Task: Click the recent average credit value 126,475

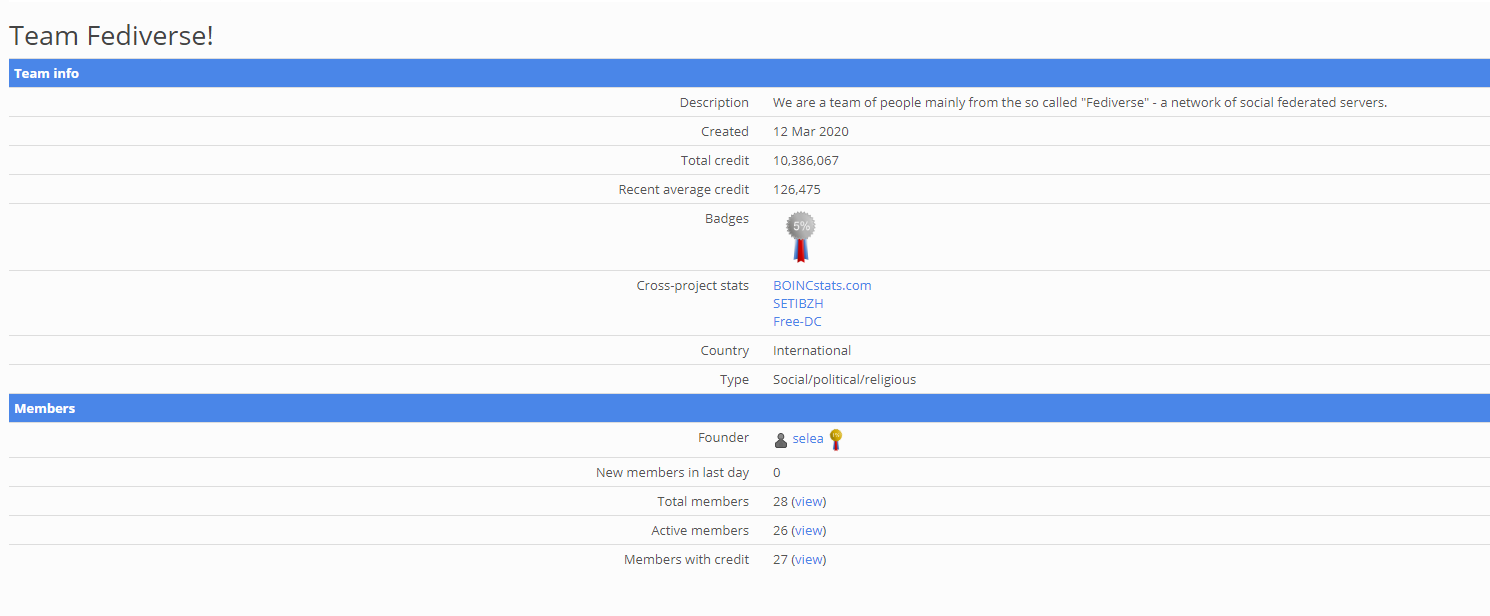Action: point(796,189)
